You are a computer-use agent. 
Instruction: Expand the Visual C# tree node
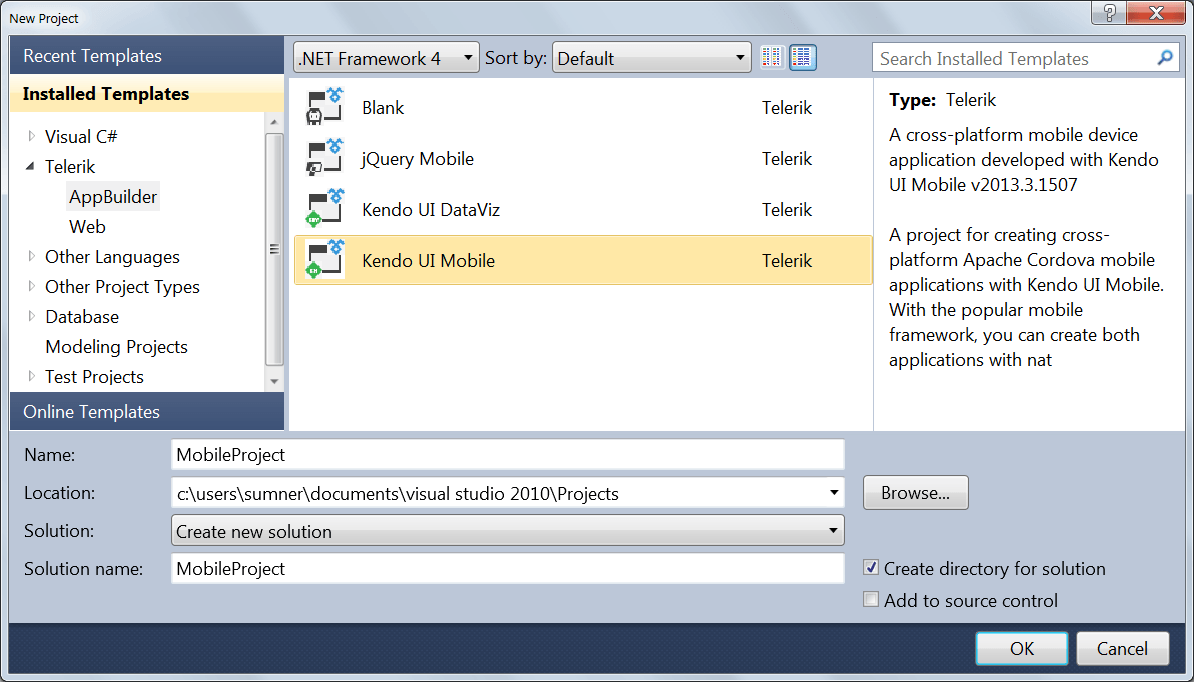(x=31, y=136)
